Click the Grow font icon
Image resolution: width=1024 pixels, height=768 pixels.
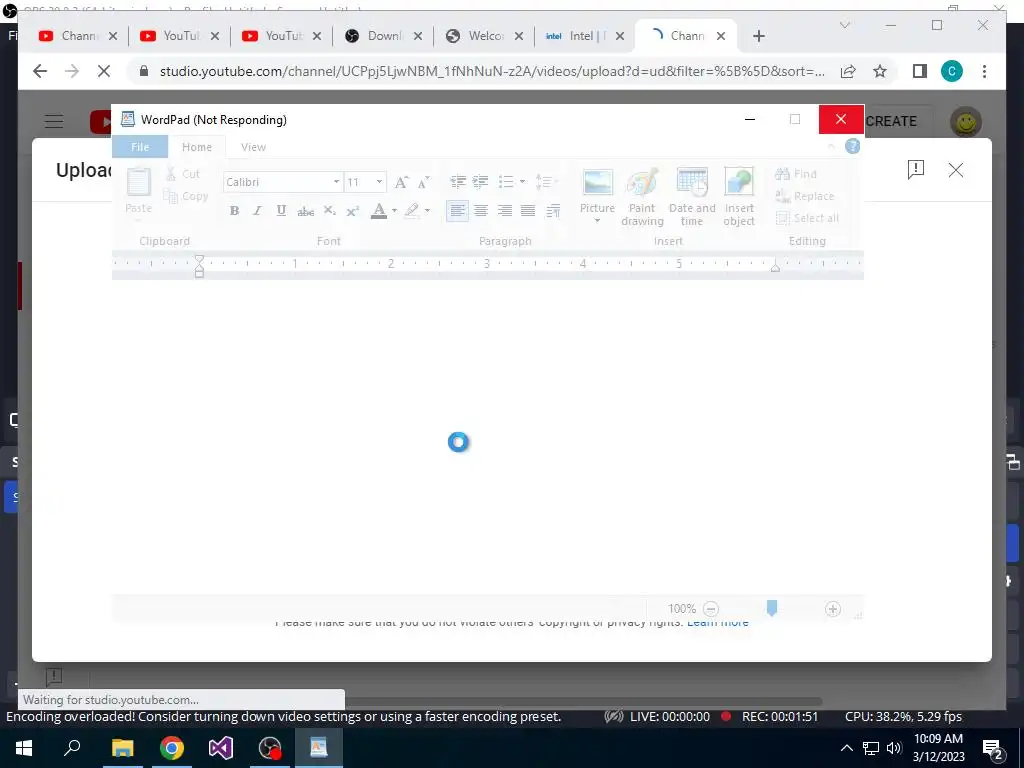401,182
